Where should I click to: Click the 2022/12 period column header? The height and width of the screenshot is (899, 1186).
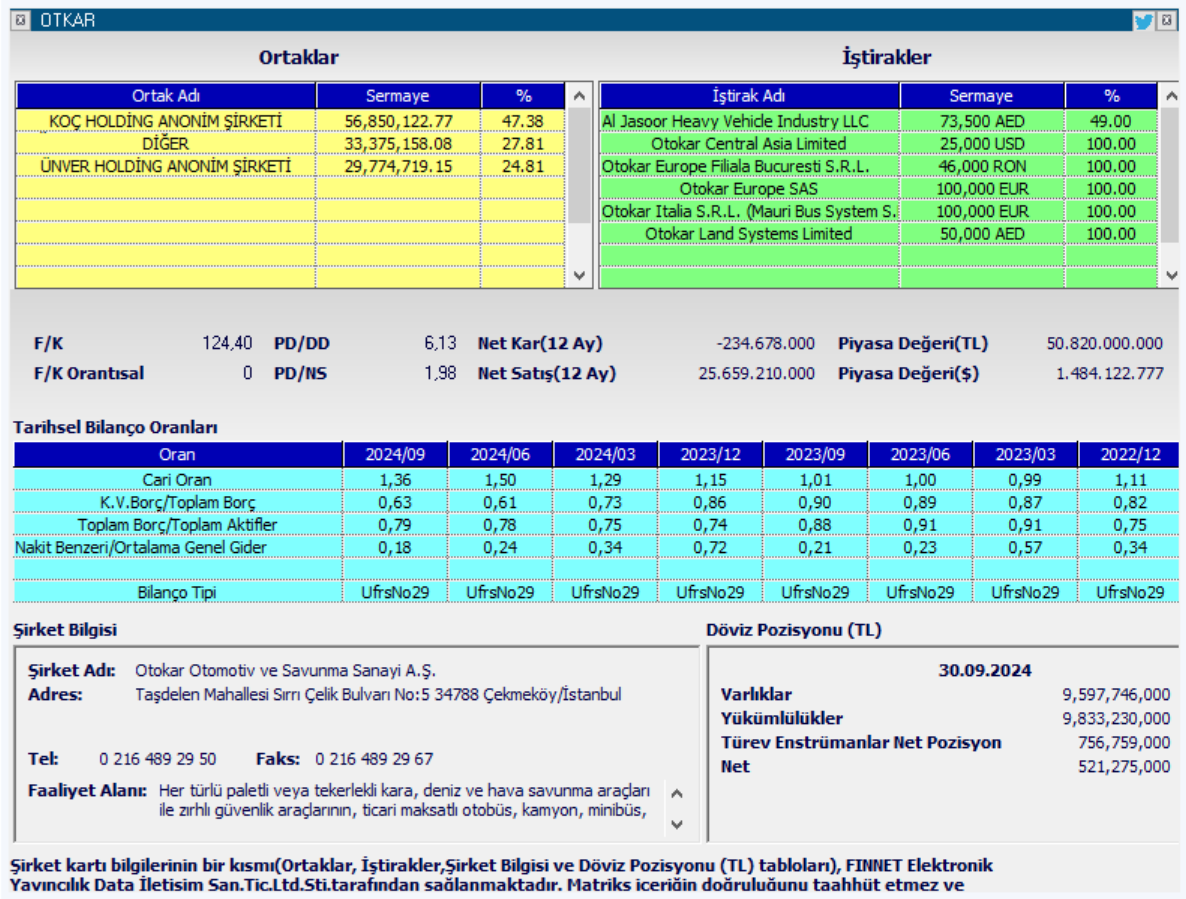tap(1130, 454)
